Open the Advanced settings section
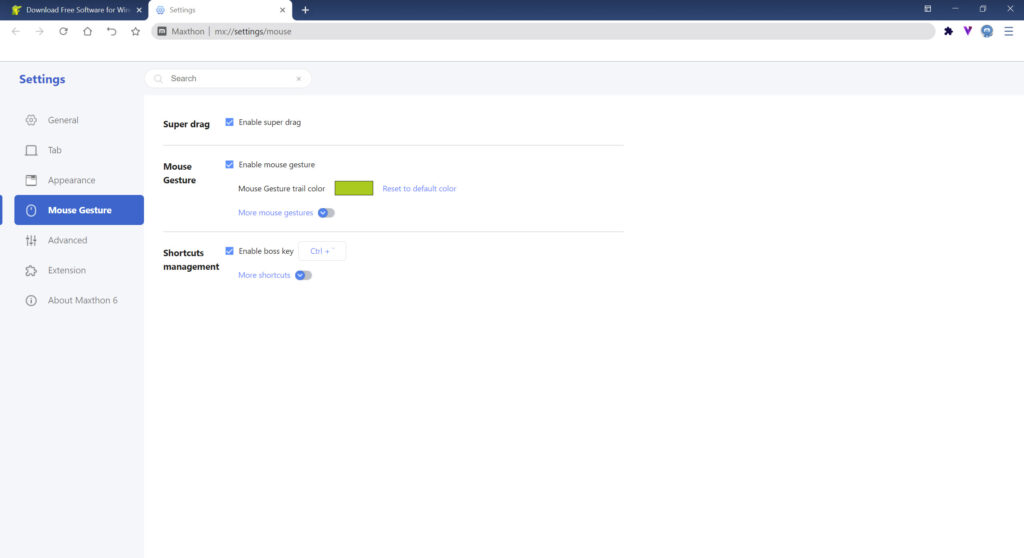This screenshot has width=1024, height=558. tap(67, 240)
